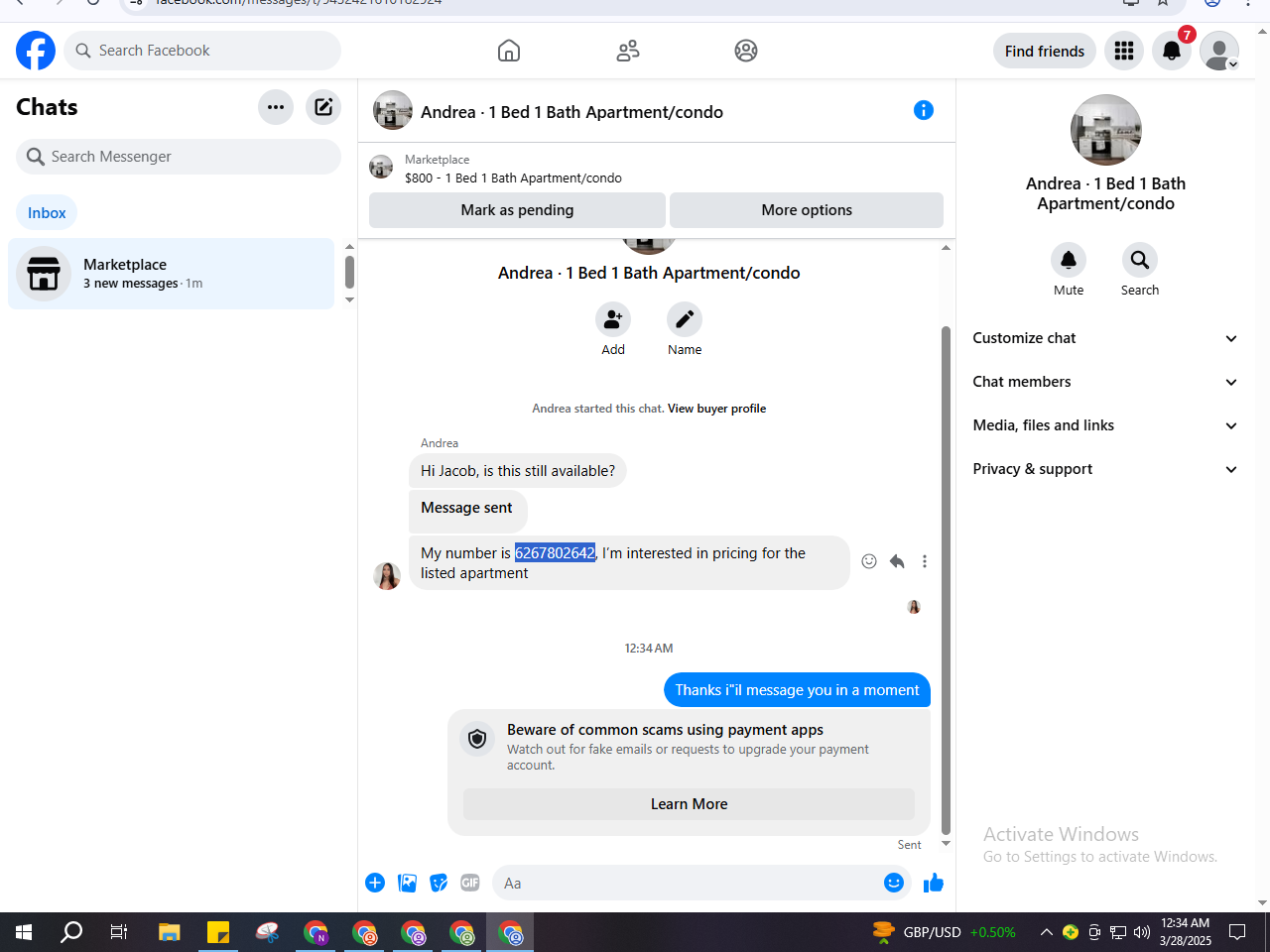1270x952 pixels.
Task: Click the conversation scrollbar
Action: pos(946,580)
